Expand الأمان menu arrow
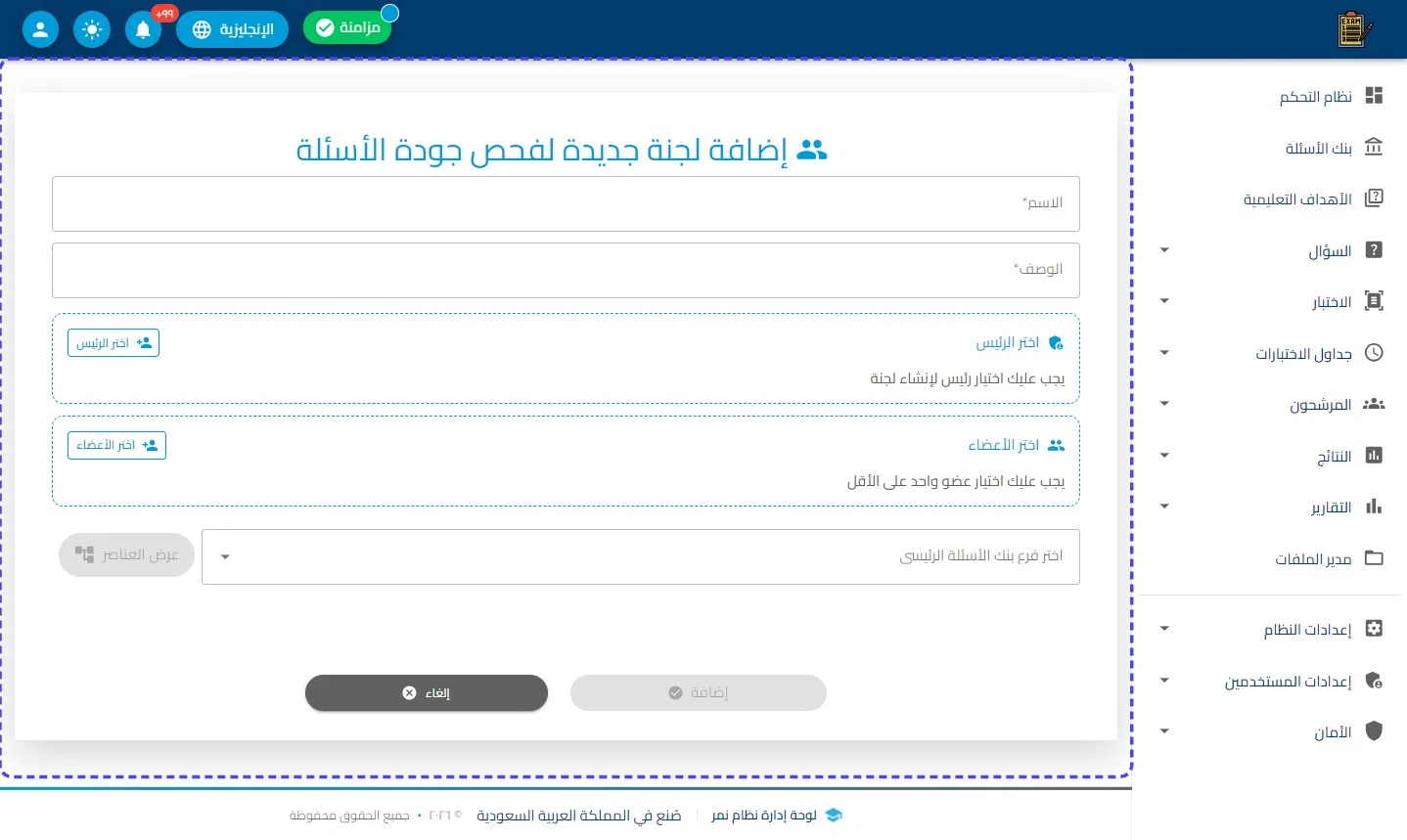 1164,731
